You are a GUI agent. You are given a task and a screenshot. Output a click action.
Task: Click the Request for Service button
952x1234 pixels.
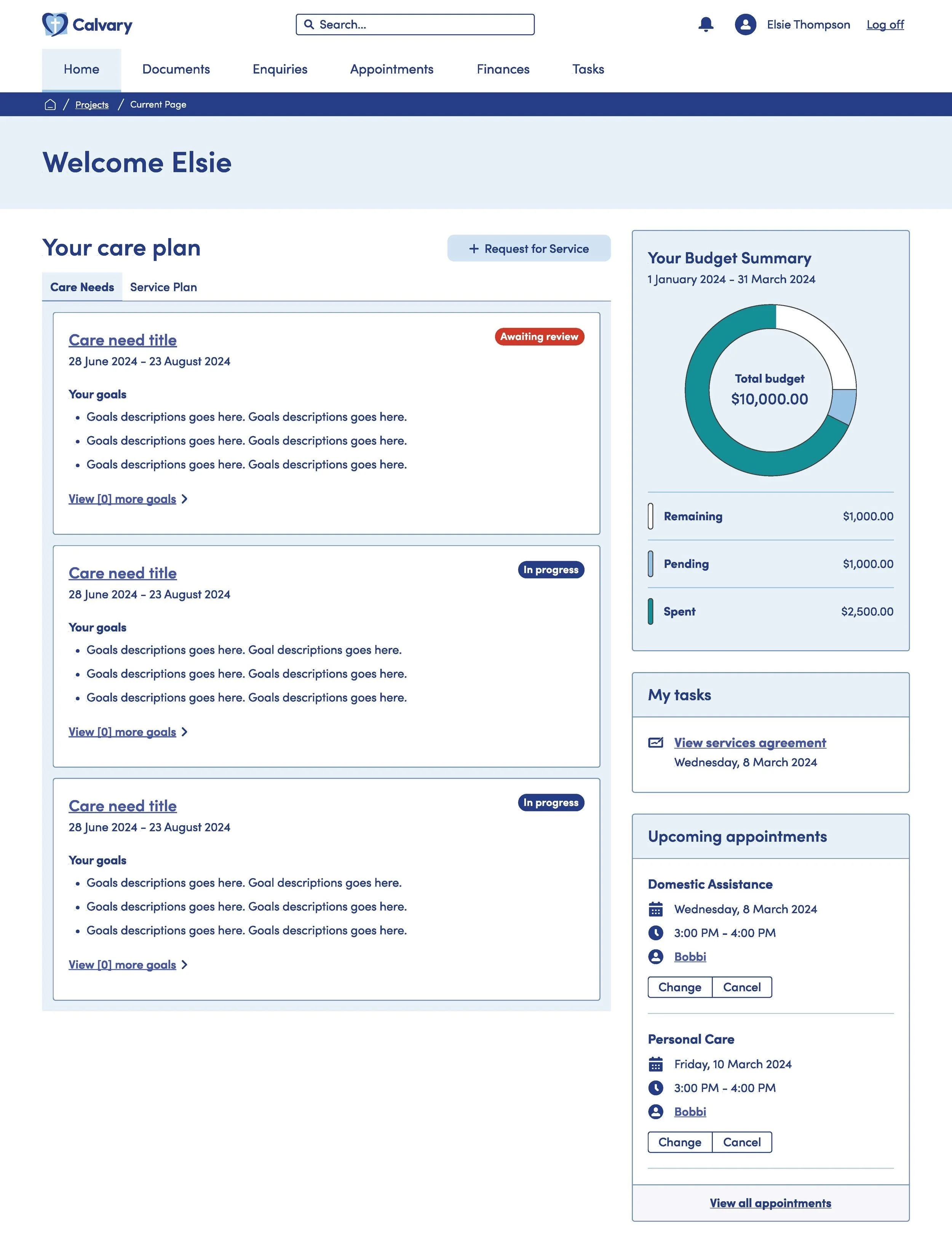click(x=529, y=249)
